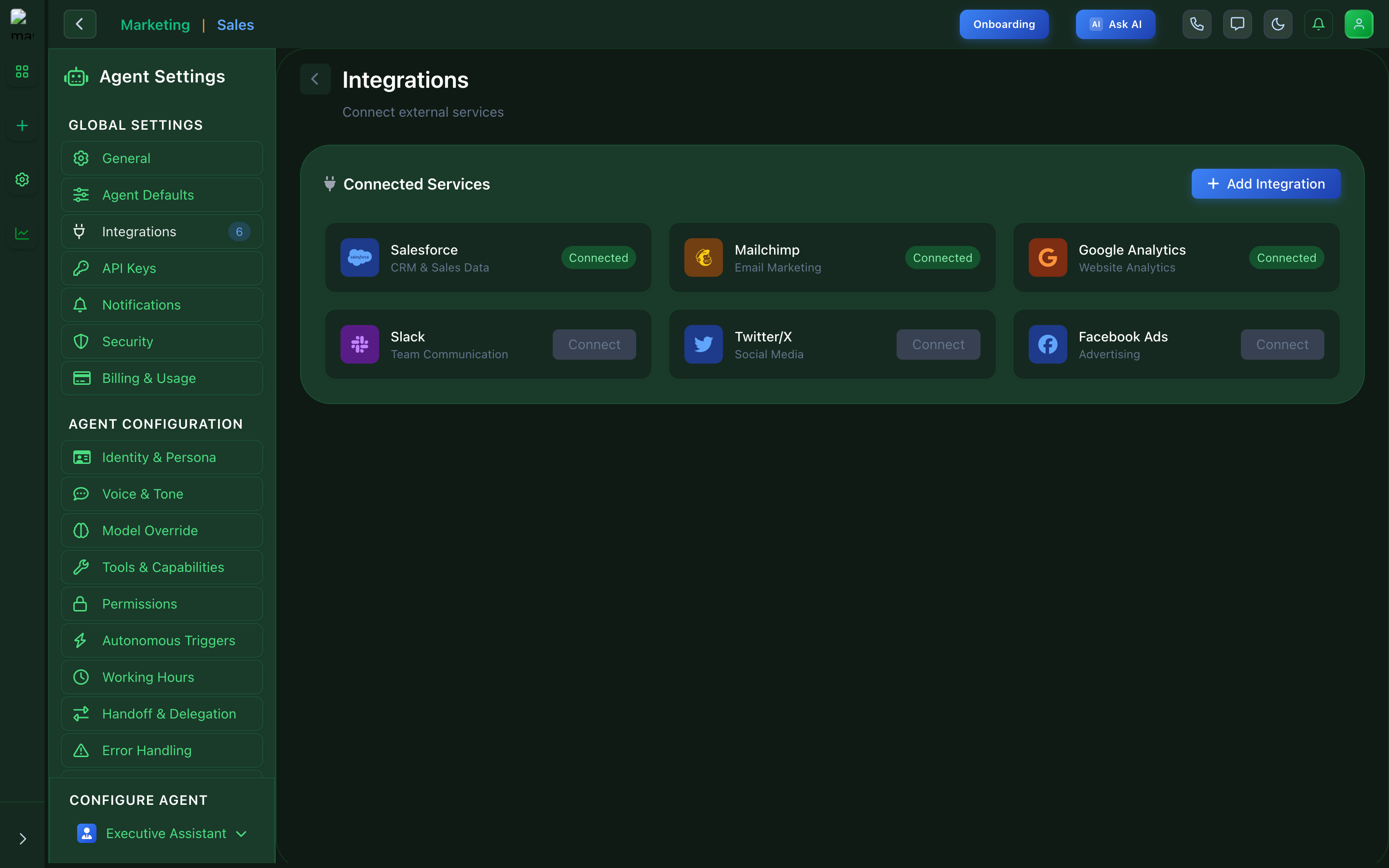Open Security settings in the sidebar
This screenshot has width=1389, height=868.
pyautogui.click(x=162, y=341)
